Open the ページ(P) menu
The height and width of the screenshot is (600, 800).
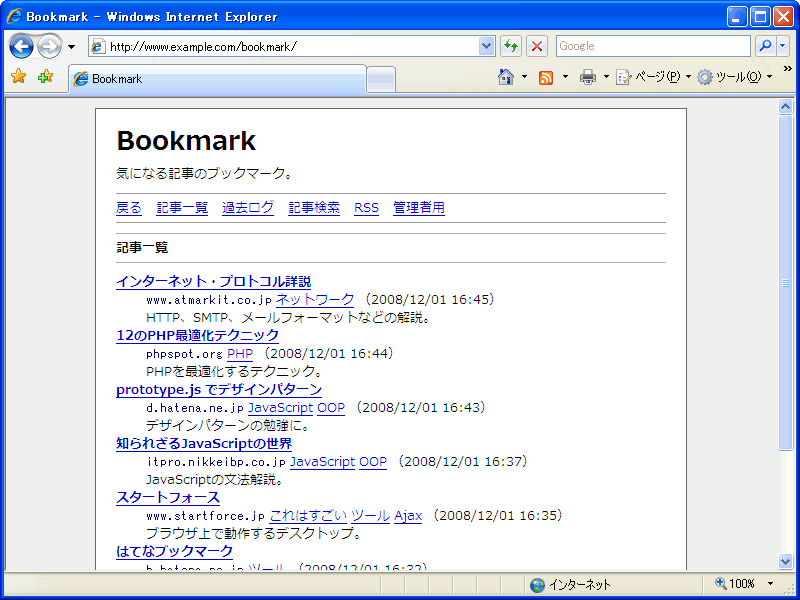tap(652, 77)
